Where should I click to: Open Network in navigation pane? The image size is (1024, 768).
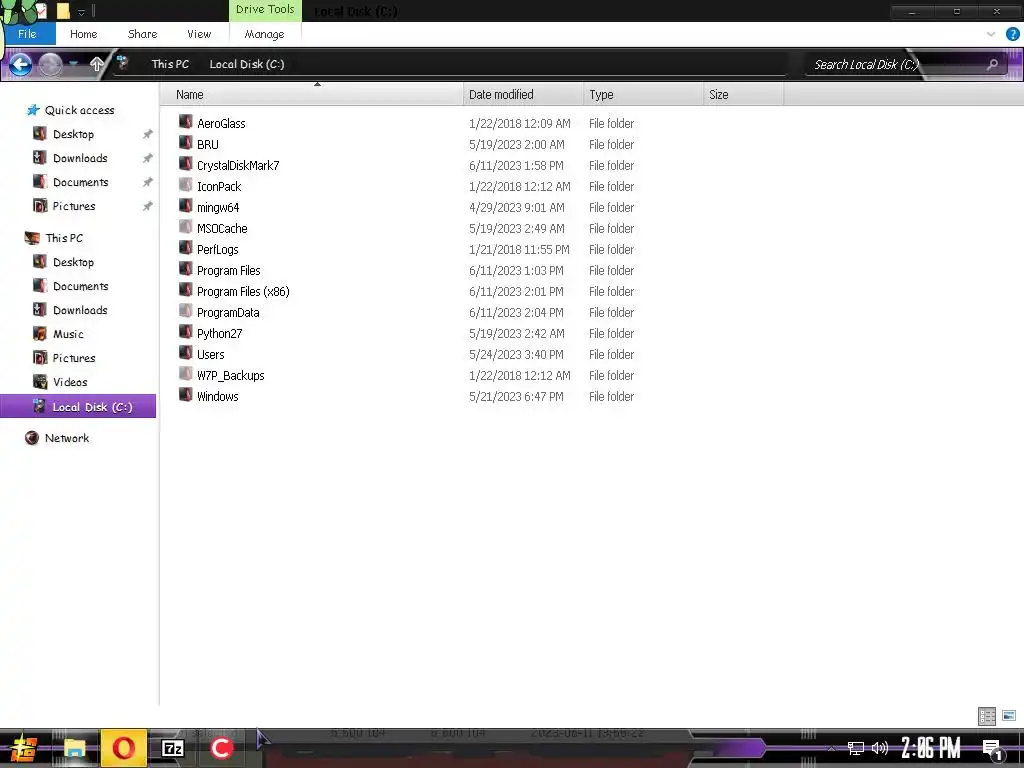pyautogui.click(x=67, y=438)
